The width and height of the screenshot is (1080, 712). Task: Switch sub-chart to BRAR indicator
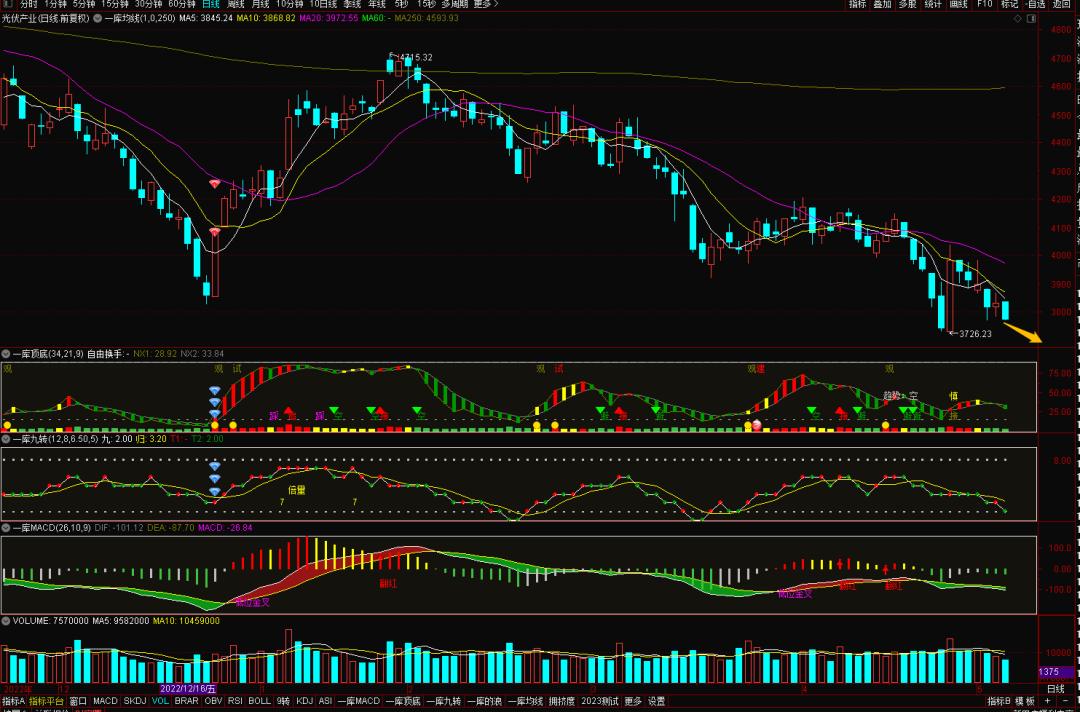[187, 701]
